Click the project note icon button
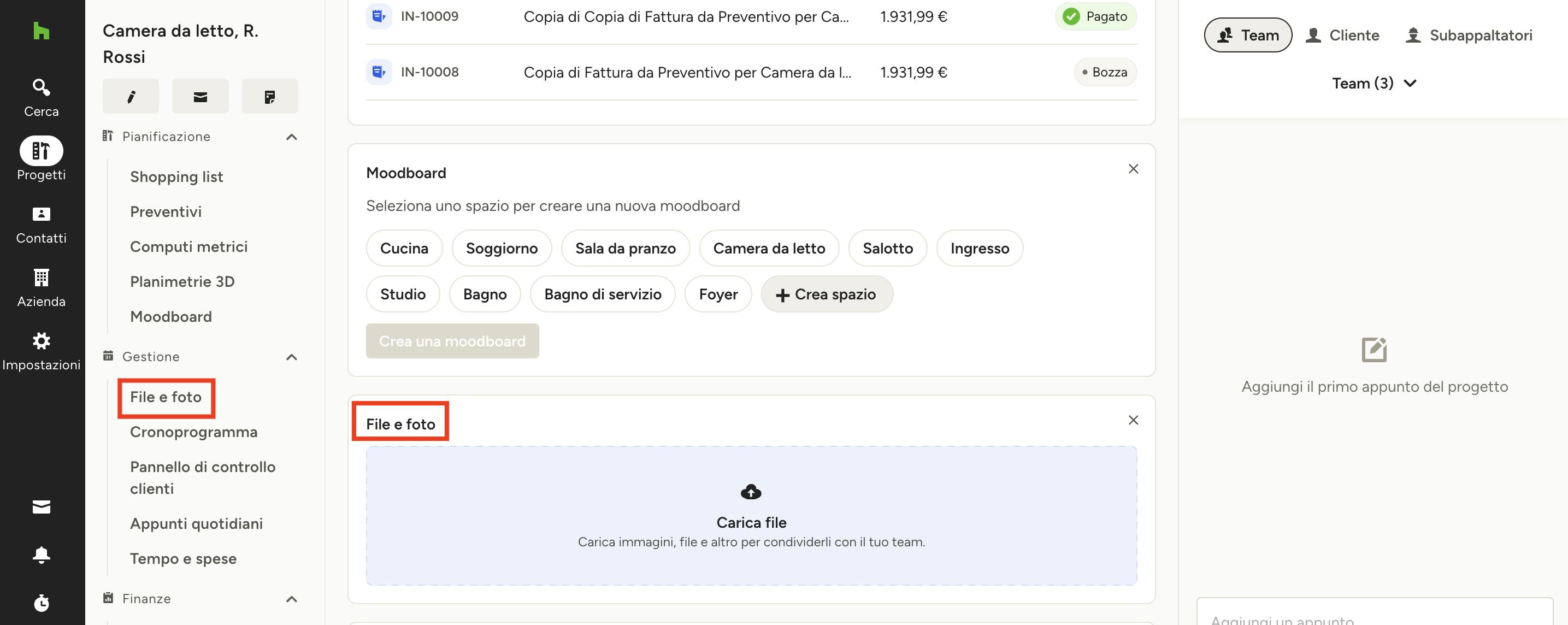Screen dimensions: 1568x625 pos(270,96)
